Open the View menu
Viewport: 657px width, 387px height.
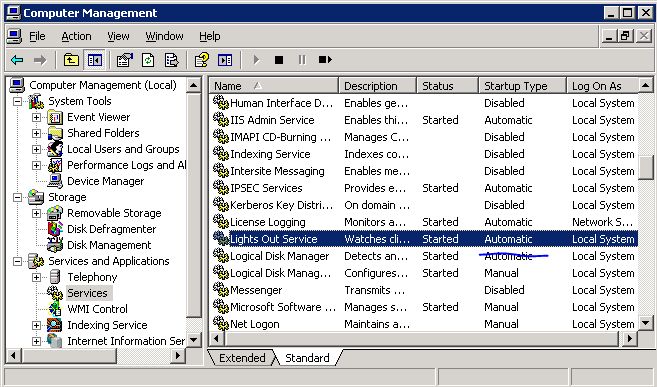[x=118, y=37]
